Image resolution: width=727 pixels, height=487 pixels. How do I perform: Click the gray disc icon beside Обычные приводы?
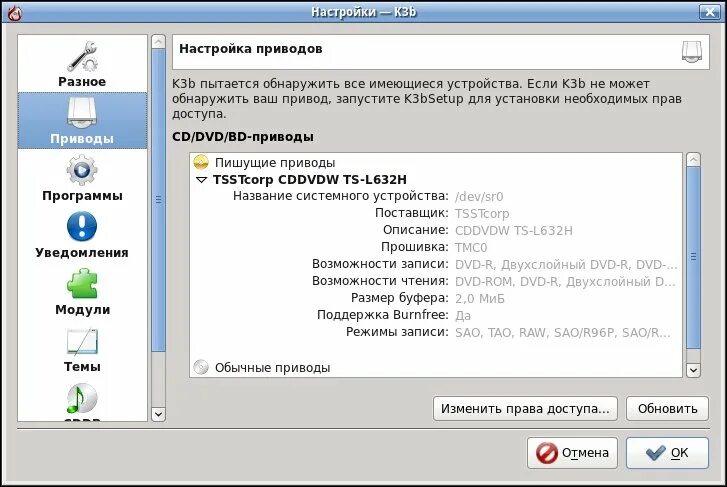pyautogui.click(x=201, y=367)
